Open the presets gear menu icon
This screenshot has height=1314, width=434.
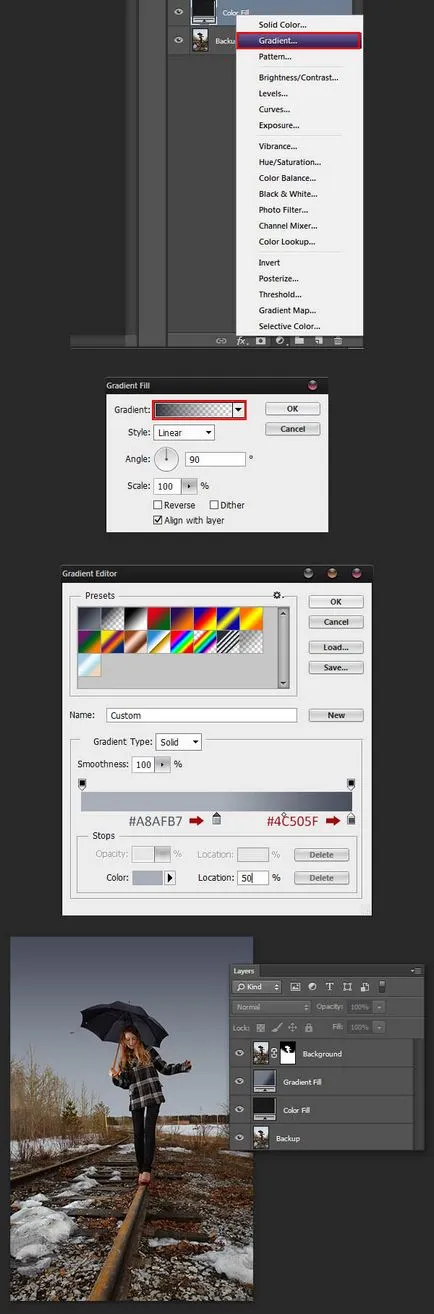278,595
